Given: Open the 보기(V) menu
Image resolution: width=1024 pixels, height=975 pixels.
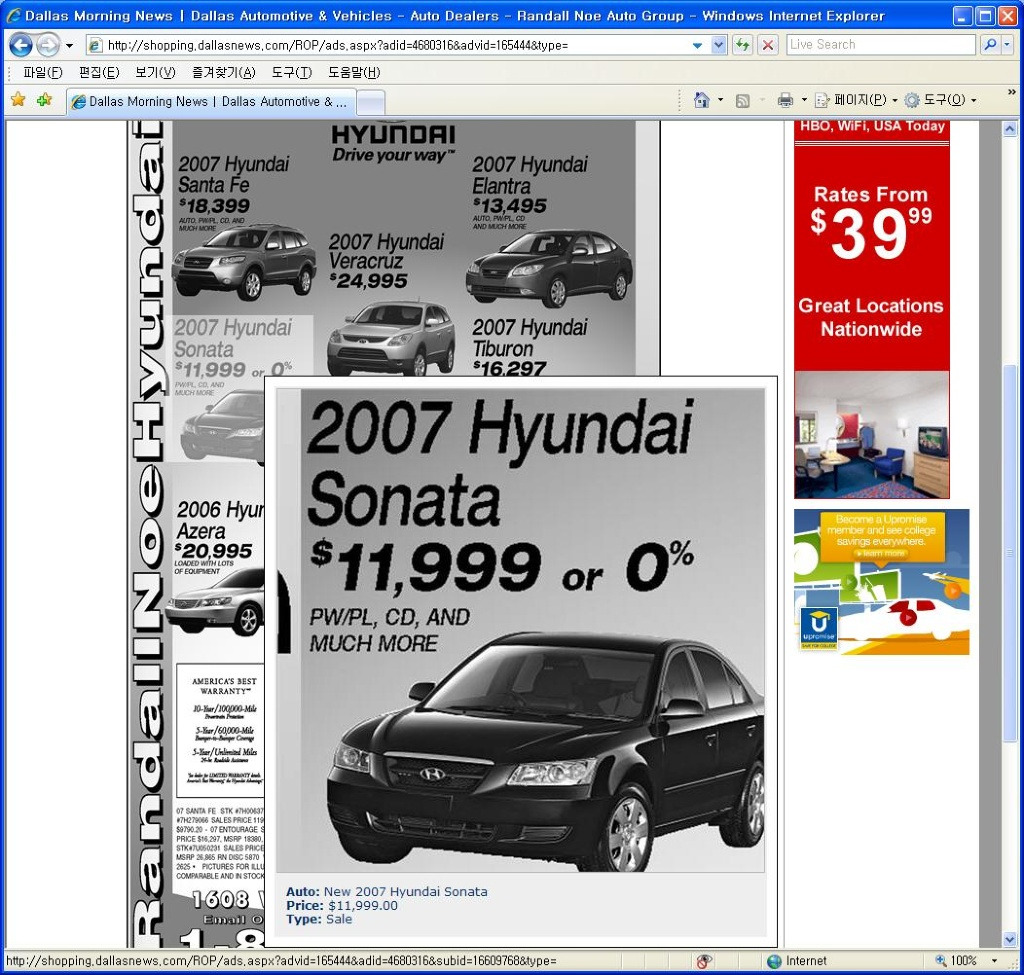Looking at the screenshot, I should pos(155,72).
